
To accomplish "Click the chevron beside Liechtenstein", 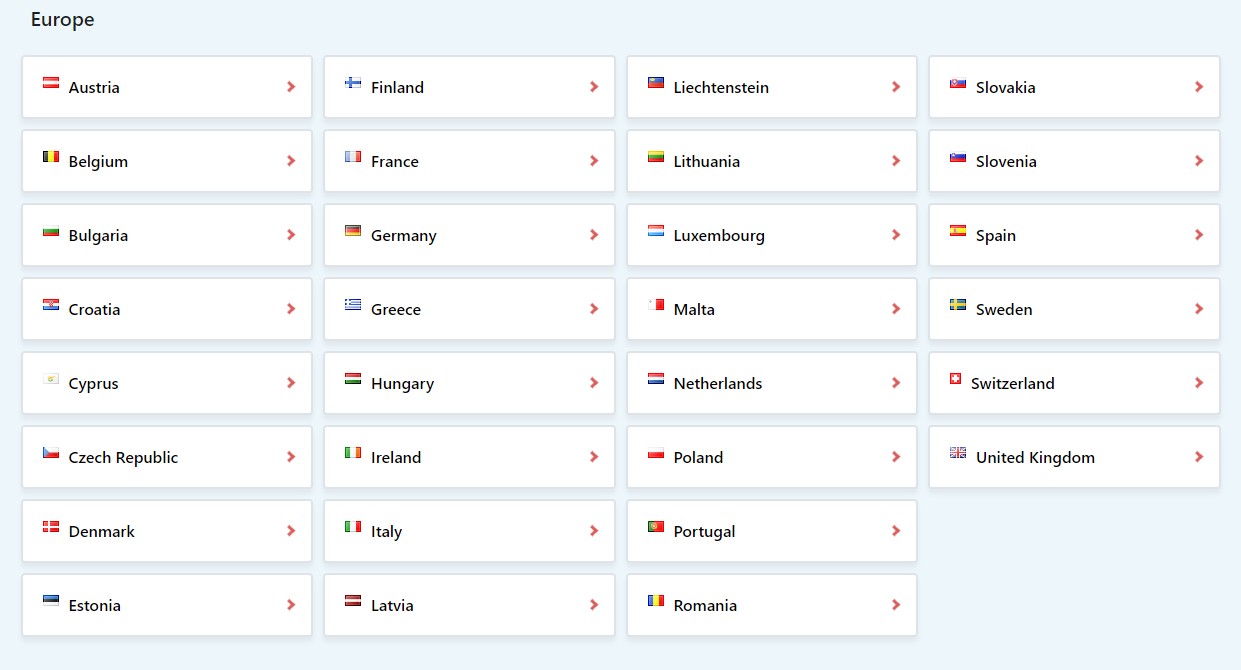I will pyautogui.click(x=896, y=87).
